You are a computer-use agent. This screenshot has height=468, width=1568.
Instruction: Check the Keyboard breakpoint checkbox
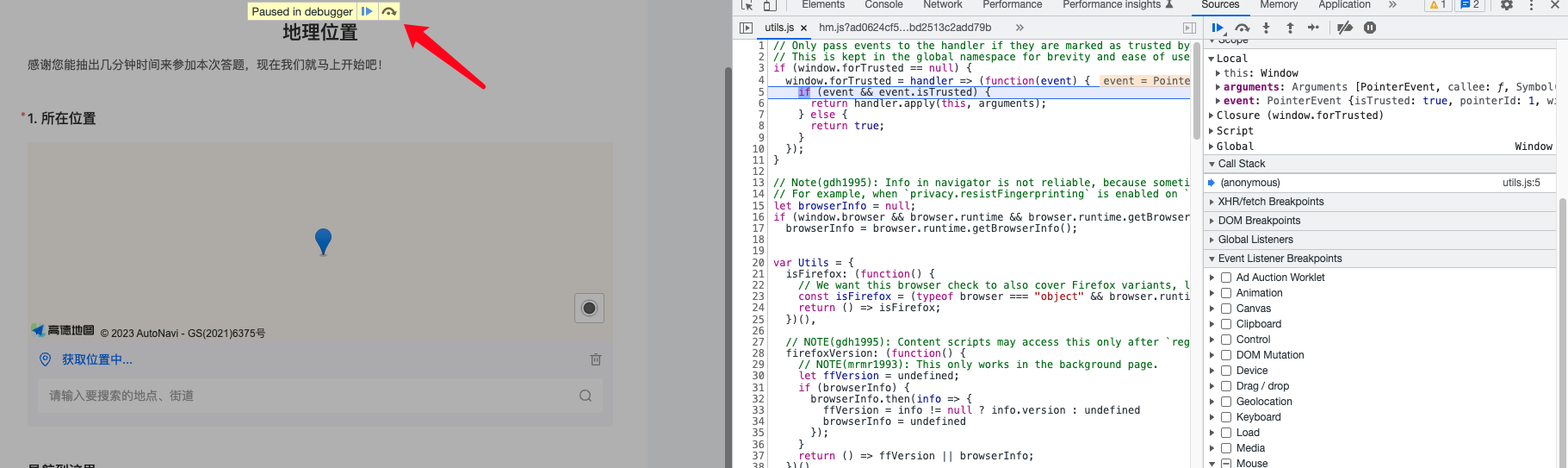tap(1226, 417)
